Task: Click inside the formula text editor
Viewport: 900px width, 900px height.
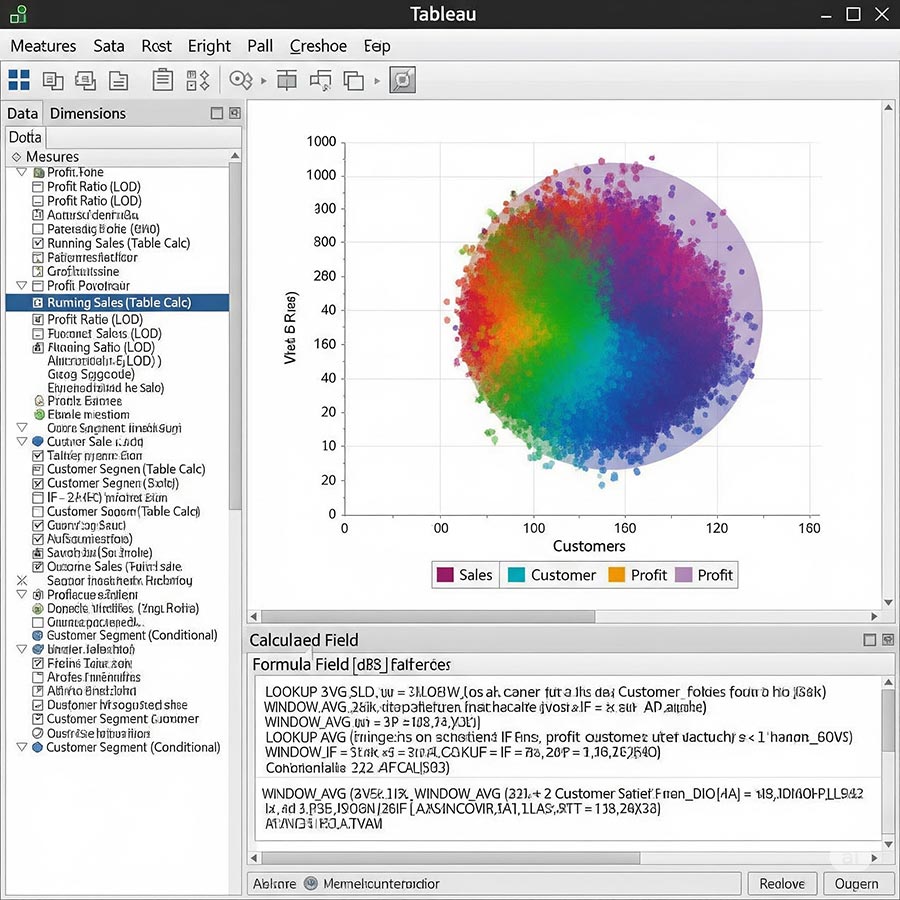Action: [x=568, y=758]
